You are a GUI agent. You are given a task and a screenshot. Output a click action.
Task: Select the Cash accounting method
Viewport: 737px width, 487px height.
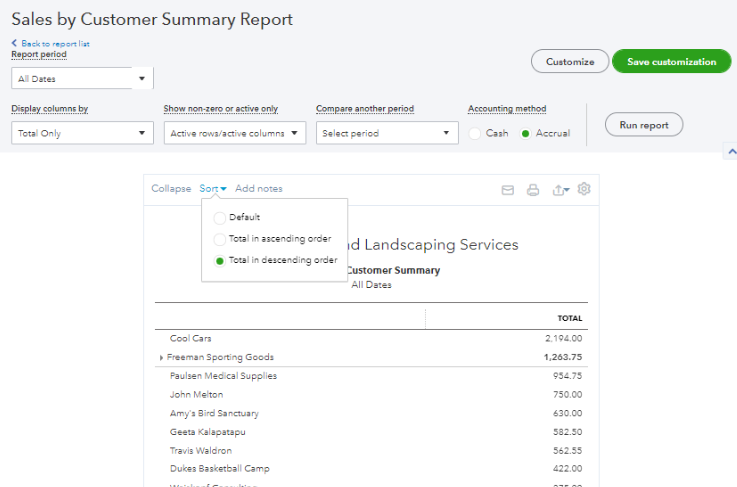pyautogui.click(x=474, y=133)
